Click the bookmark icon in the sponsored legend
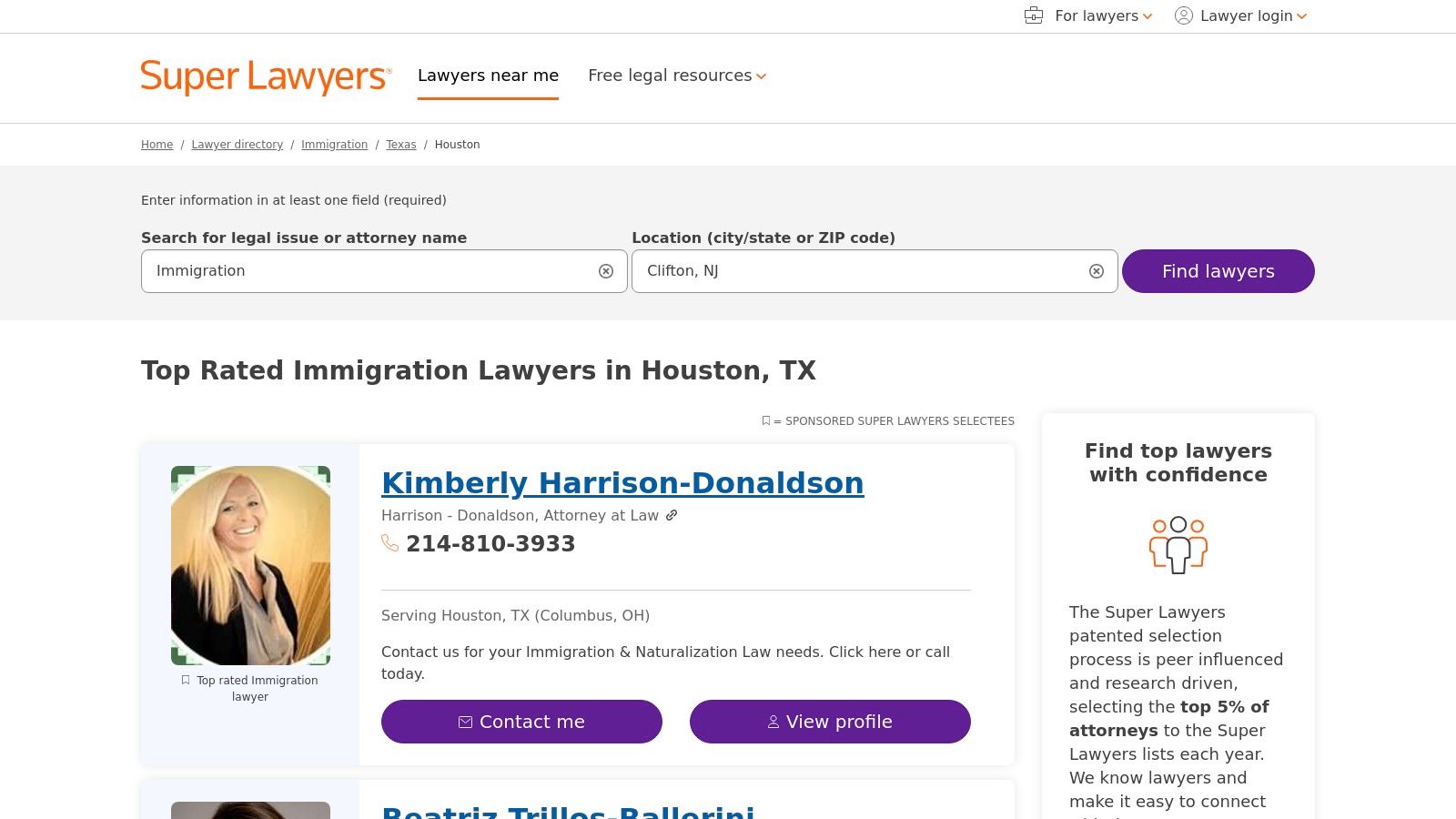The image size is (1456, 819). (765, 420)
